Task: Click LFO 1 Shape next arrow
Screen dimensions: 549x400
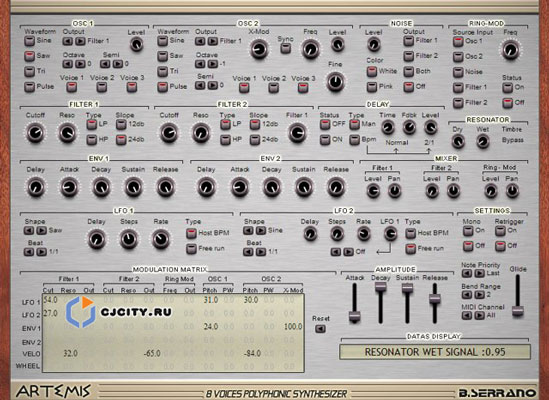Action: pos(42,230)
